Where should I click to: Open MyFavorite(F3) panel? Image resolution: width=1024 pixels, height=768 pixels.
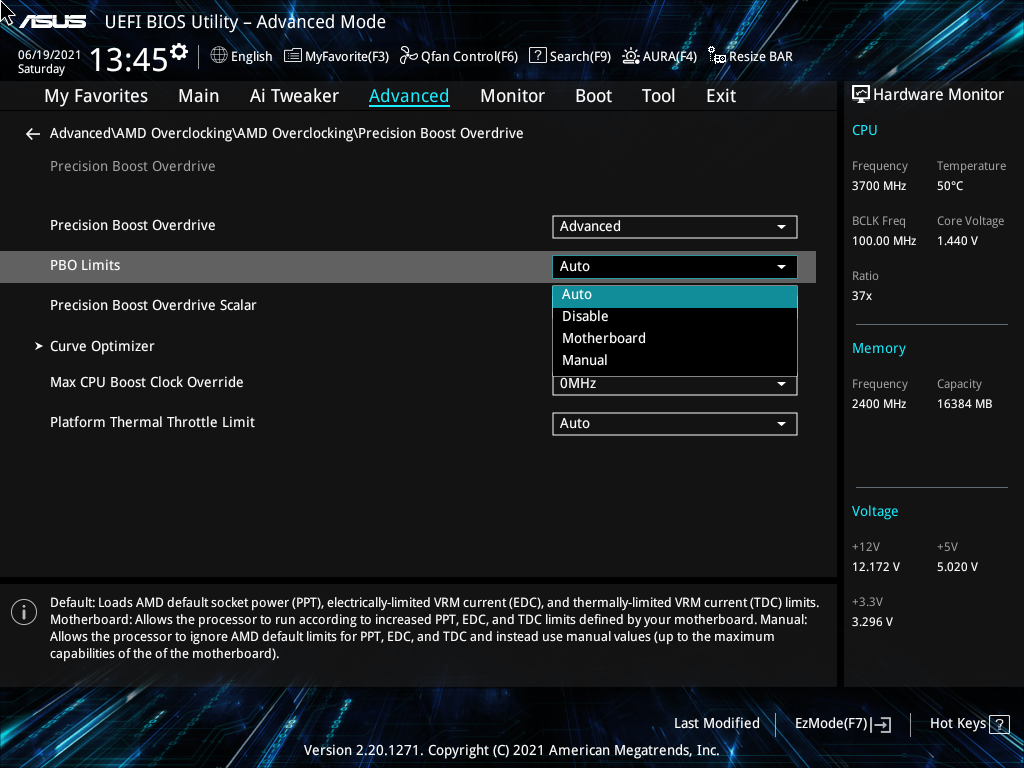tap(336, 56)
